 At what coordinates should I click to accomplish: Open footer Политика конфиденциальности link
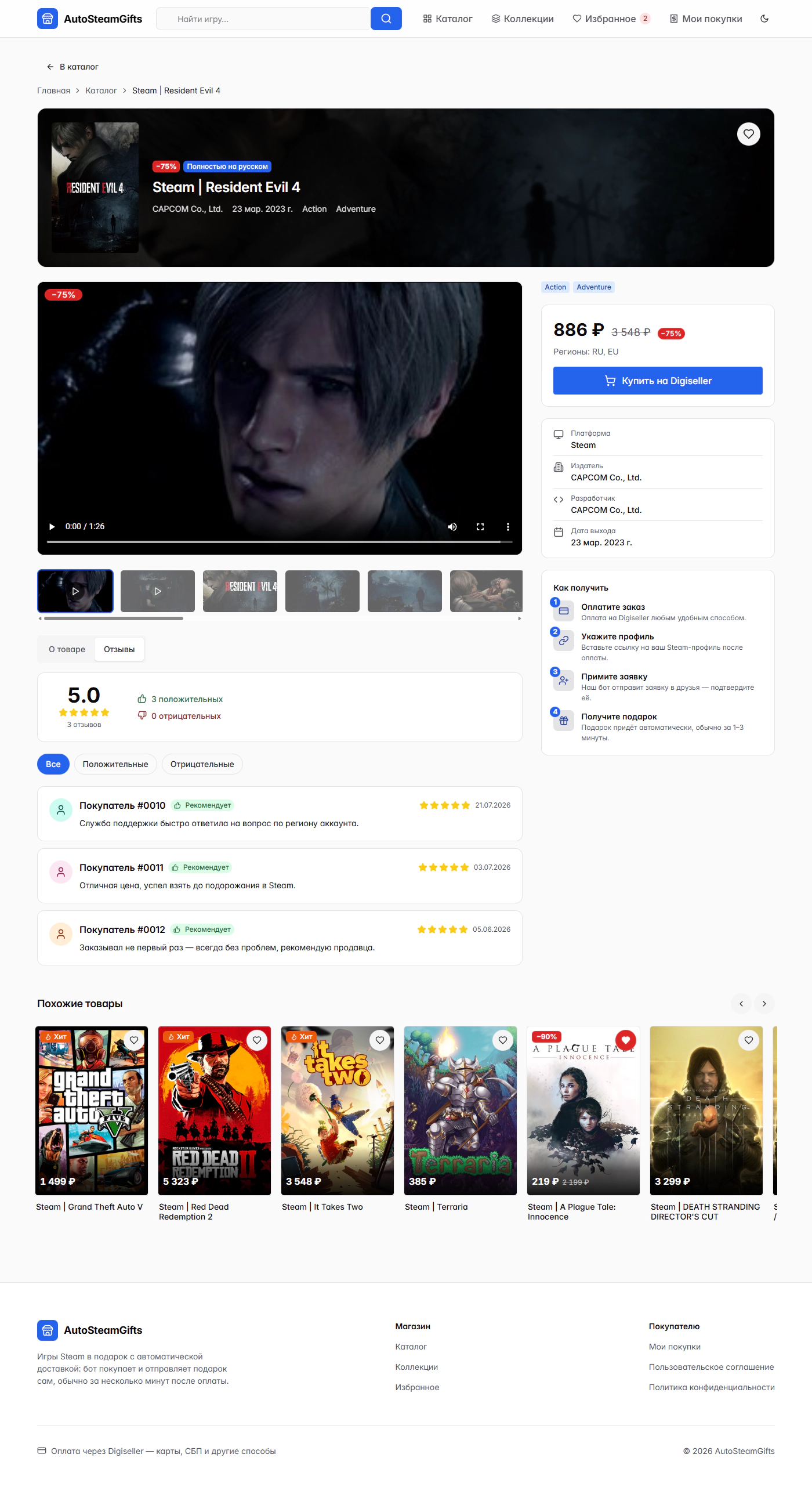[712, 1387]
